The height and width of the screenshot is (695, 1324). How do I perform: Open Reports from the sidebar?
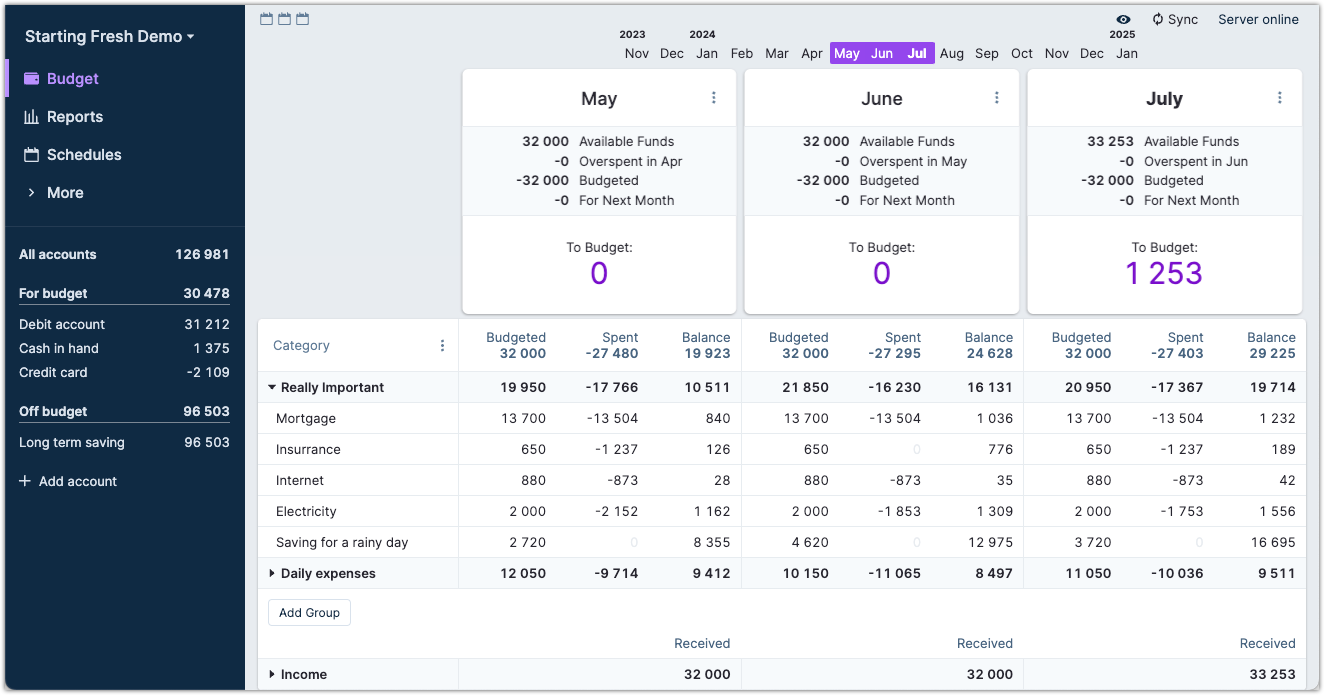74,117
